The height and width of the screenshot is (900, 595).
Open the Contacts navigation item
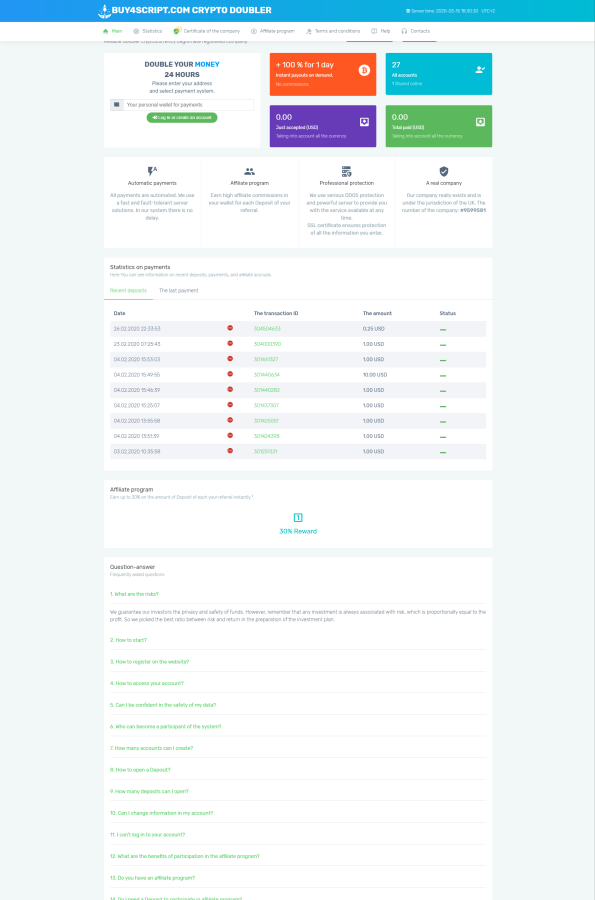[x=415, y=31]
